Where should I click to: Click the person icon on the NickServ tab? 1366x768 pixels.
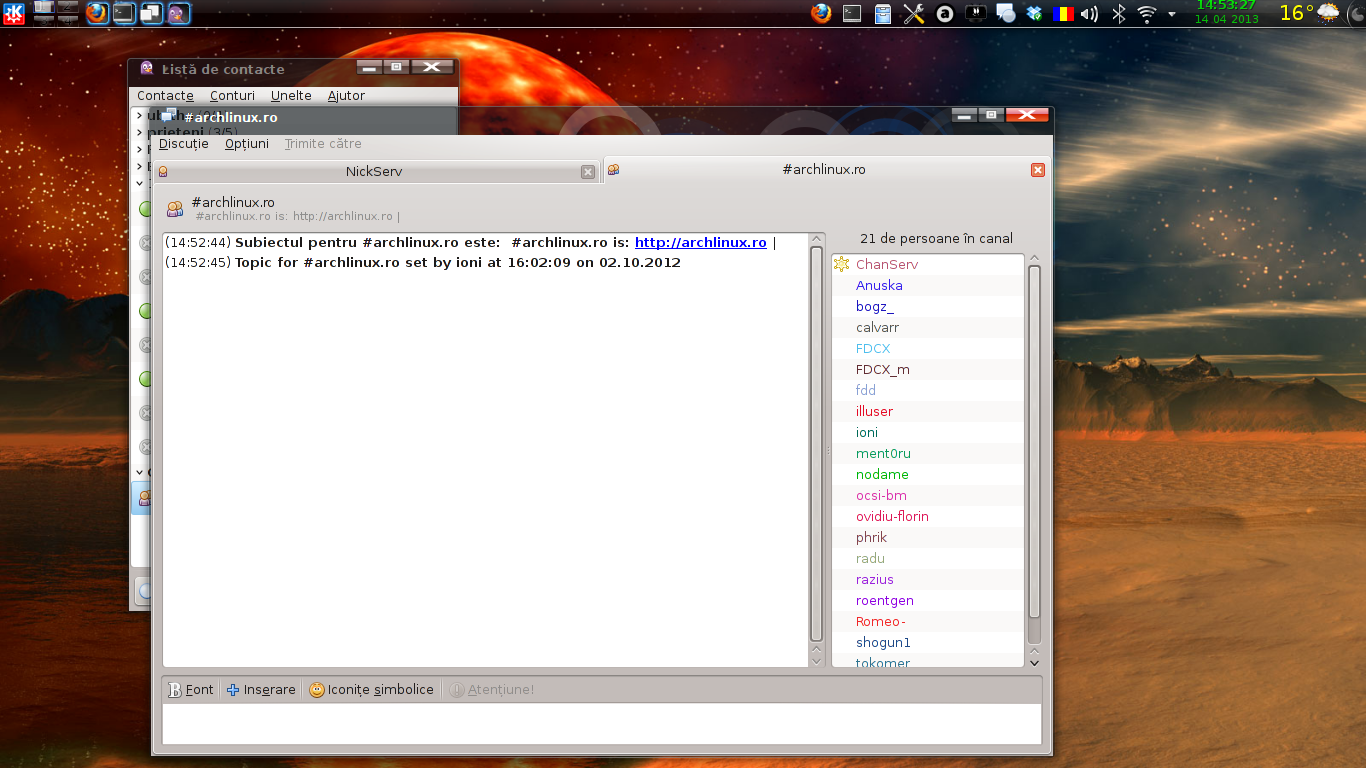pos(163,171)
